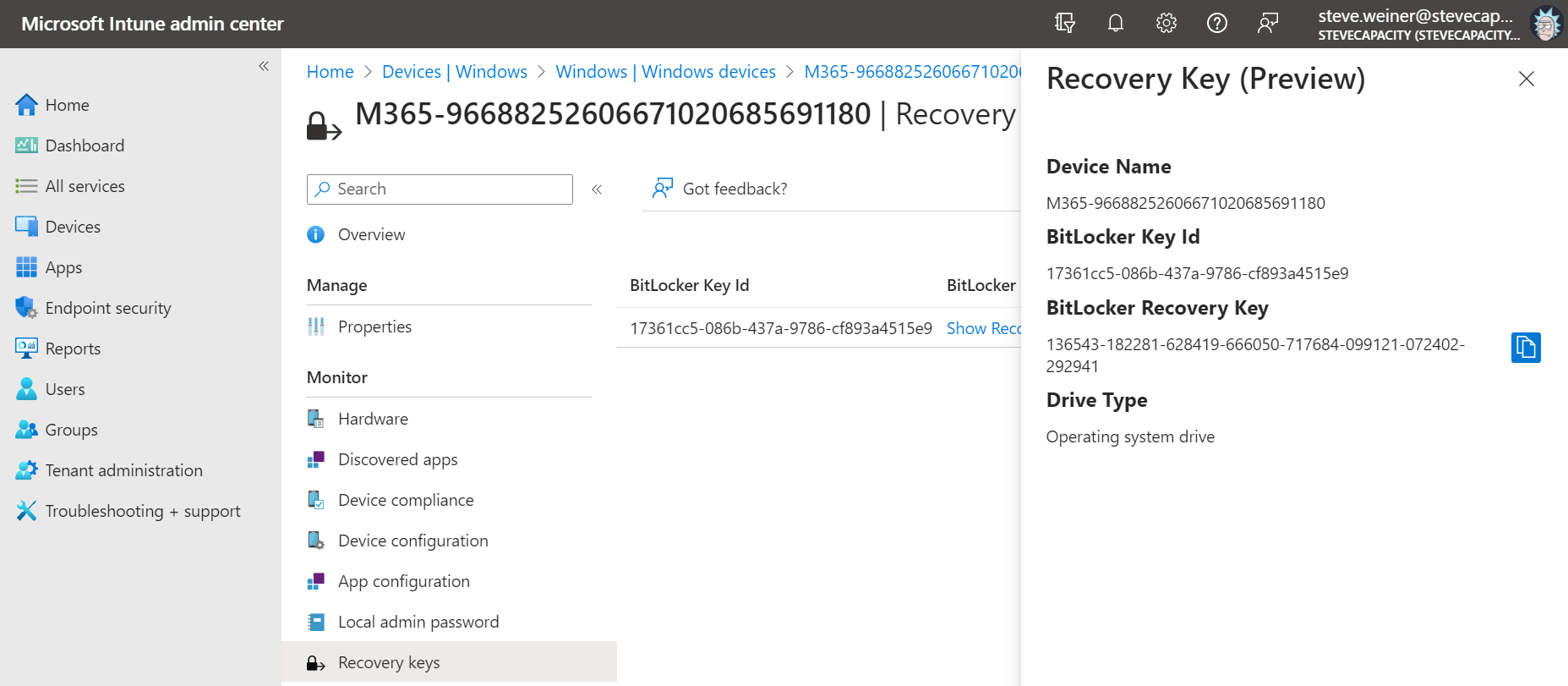1568x686 pixels.
Task: Click Devices monitor icon in sidebar
Action: click(26, 227)
